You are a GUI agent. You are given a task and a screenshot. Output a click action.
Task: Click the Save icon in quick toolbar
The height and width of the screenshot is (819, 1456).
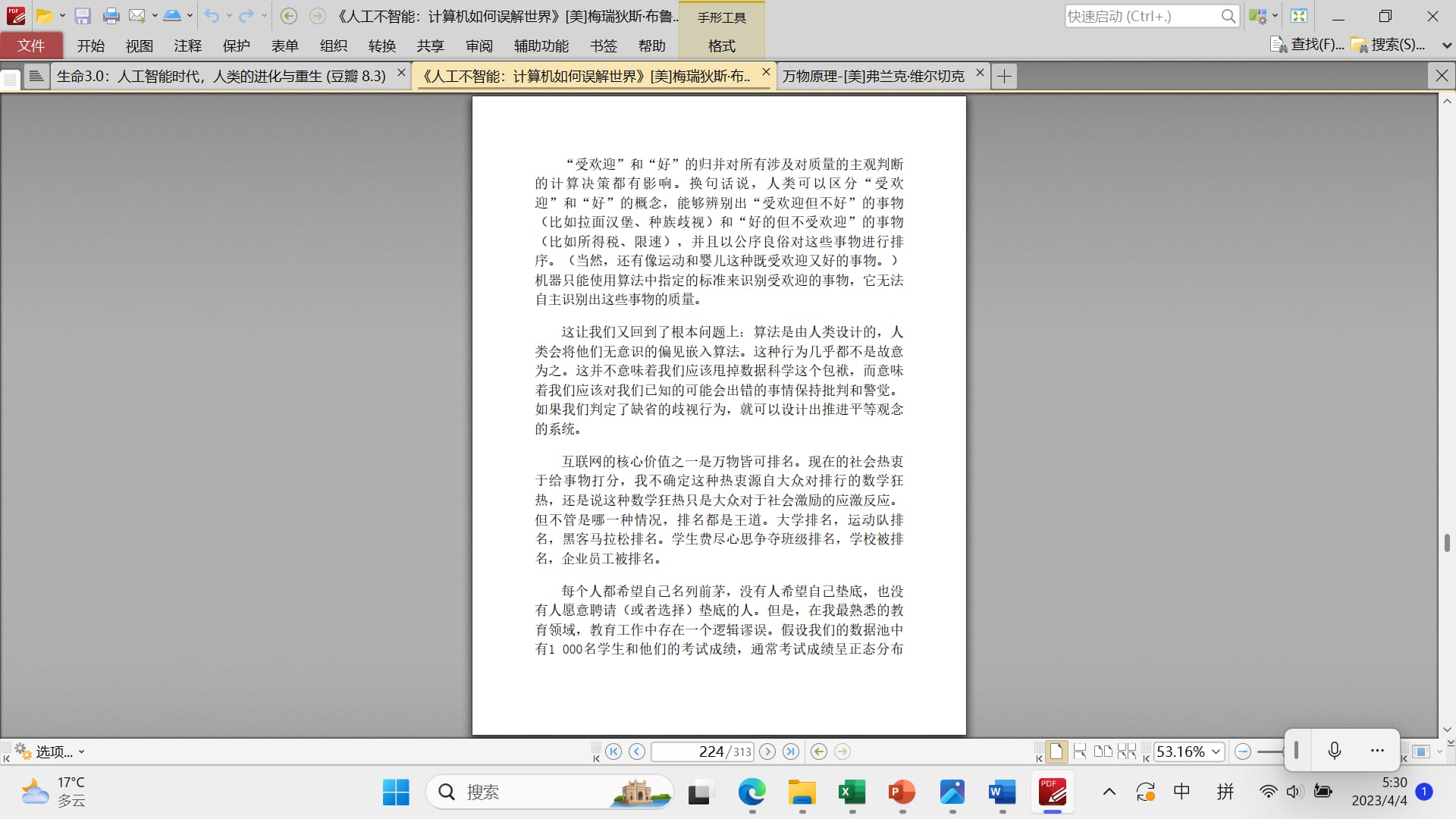pyautogui.click(x=83, y=16)
